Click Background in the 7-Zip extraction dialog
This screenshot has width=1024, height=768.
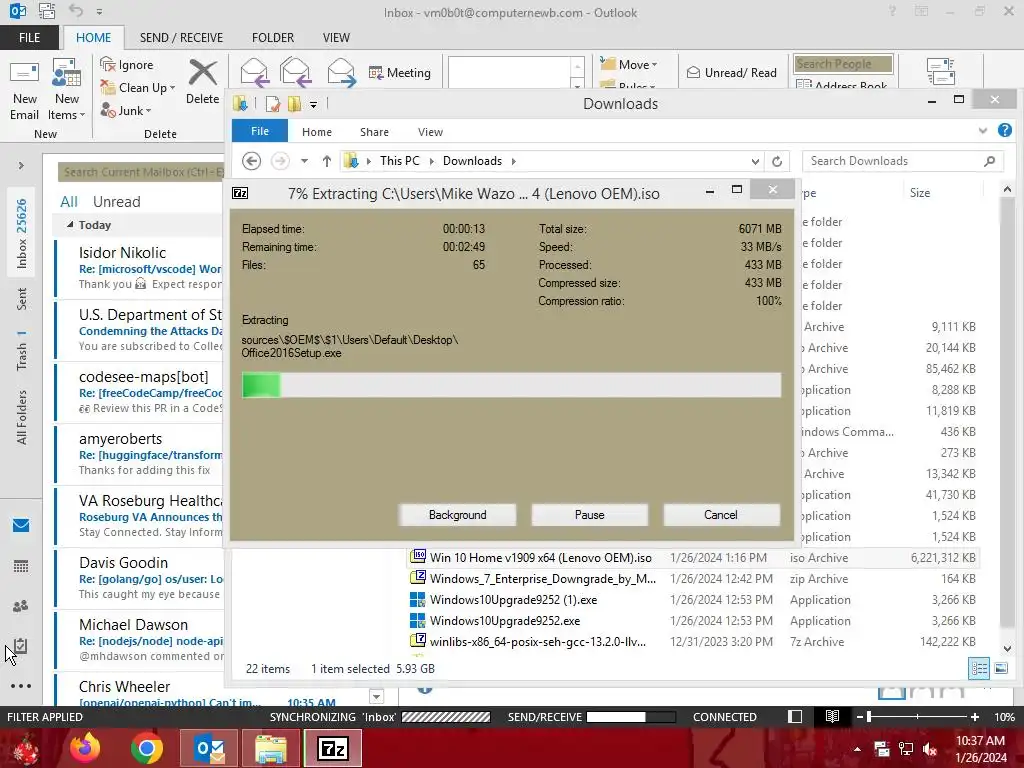pyautogui.click(x=457, y=515)
